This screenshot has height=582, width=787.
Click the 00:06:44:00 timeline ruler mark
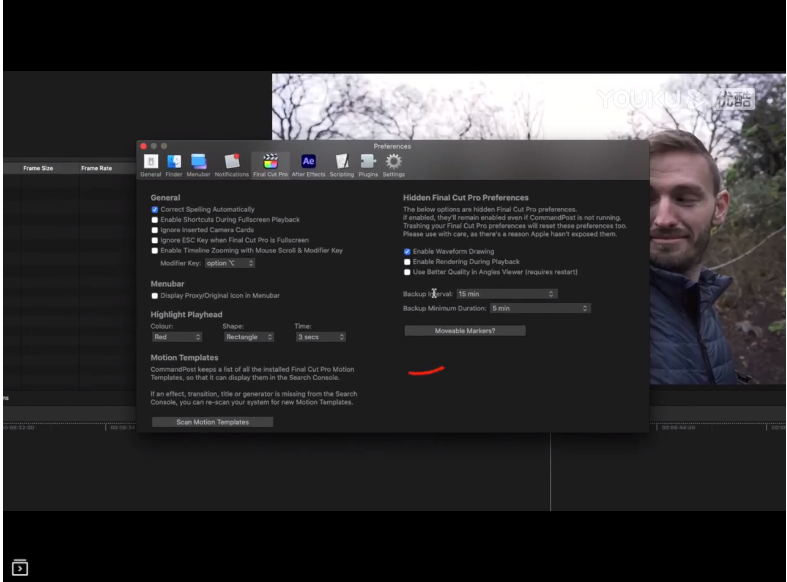tap(678, 427)
